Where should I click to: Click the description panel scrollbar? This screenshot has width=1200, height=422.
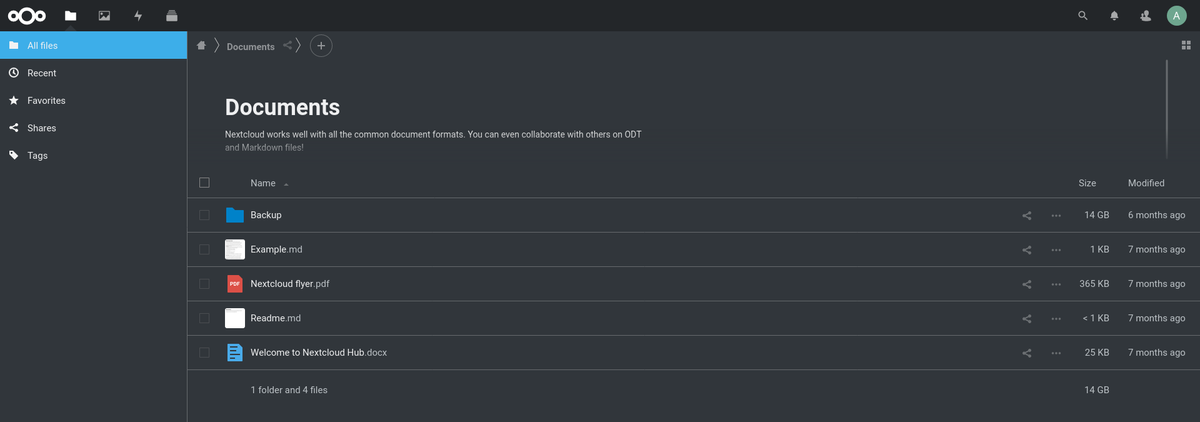1166,108
